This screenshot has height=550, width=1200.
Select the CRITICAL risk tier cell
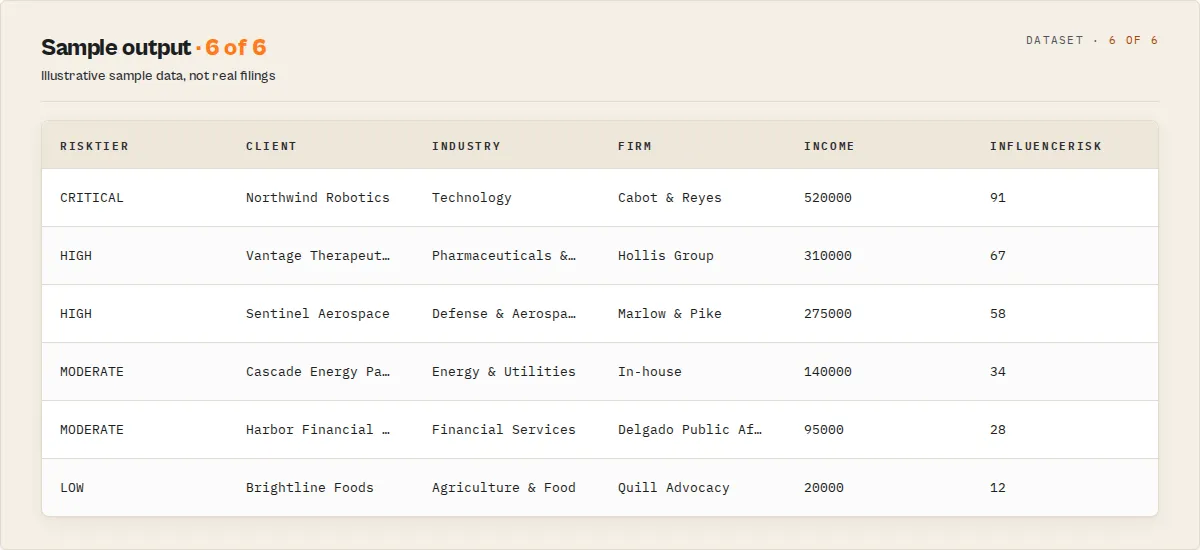click(92, 198)
